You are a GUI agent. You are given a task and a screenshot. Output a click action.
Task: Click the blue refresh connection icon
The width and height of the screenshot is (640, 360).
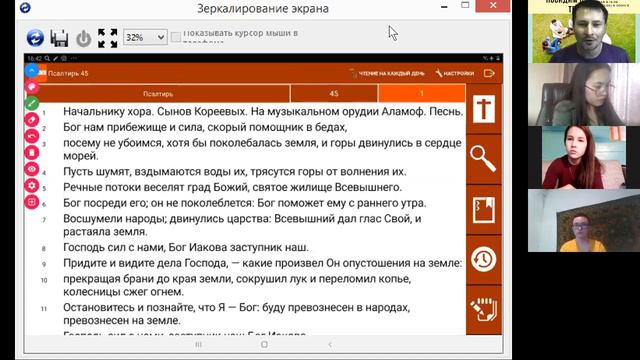pyautogui.click(x=35, y=38)
